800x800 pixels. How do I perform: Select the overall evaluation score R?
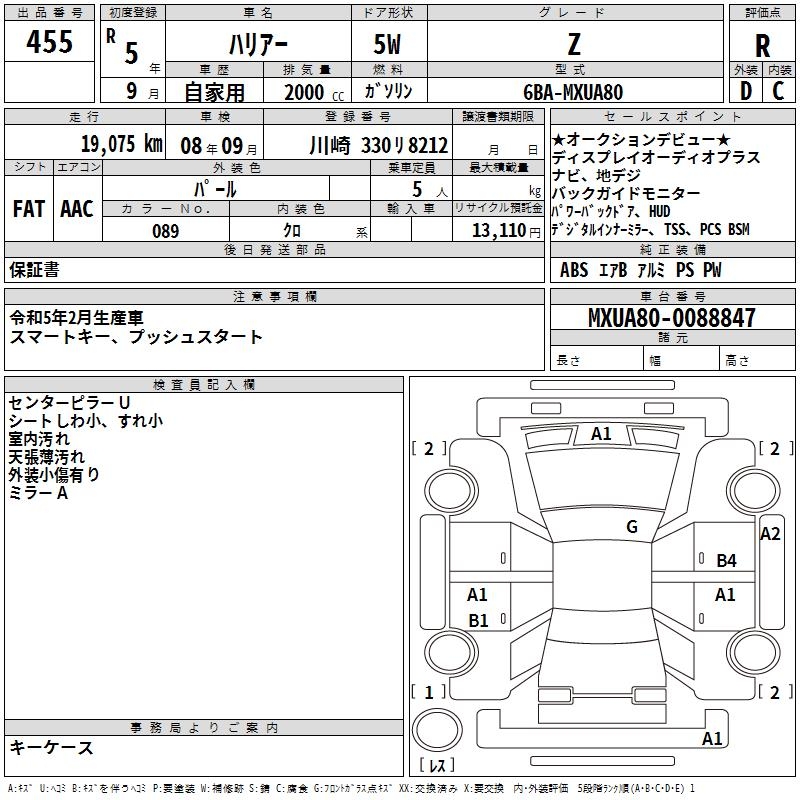coord(762,45)
